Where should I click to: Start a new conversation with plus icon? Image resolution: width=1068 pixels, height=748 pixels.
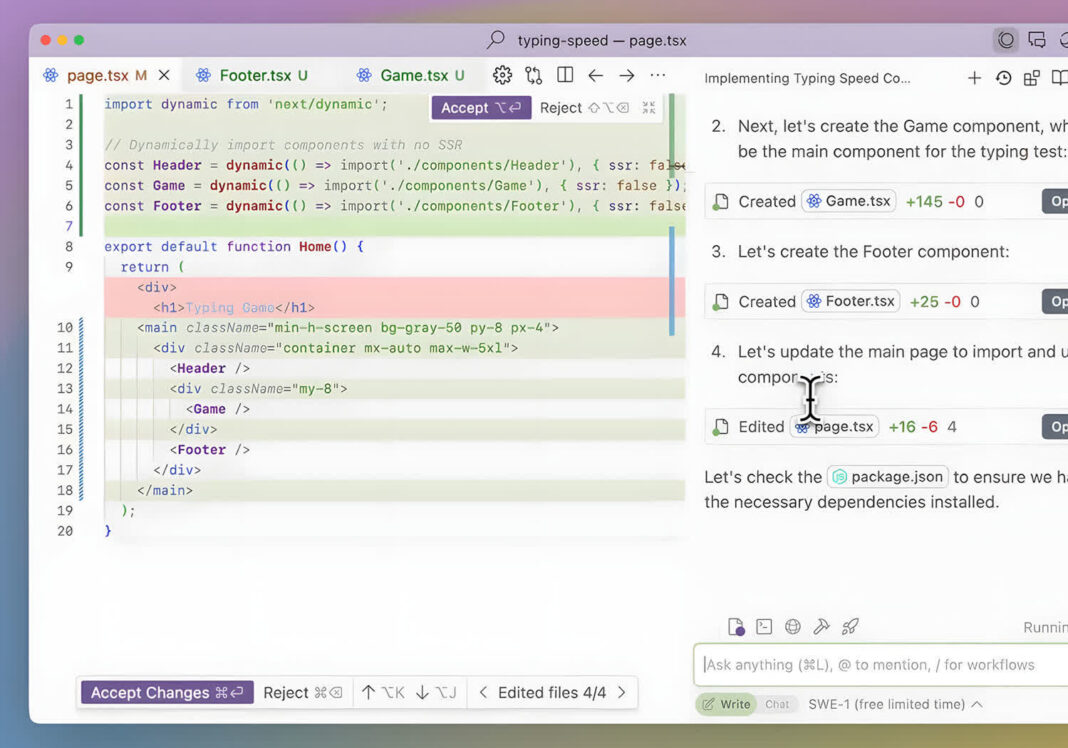pos(974,78)
